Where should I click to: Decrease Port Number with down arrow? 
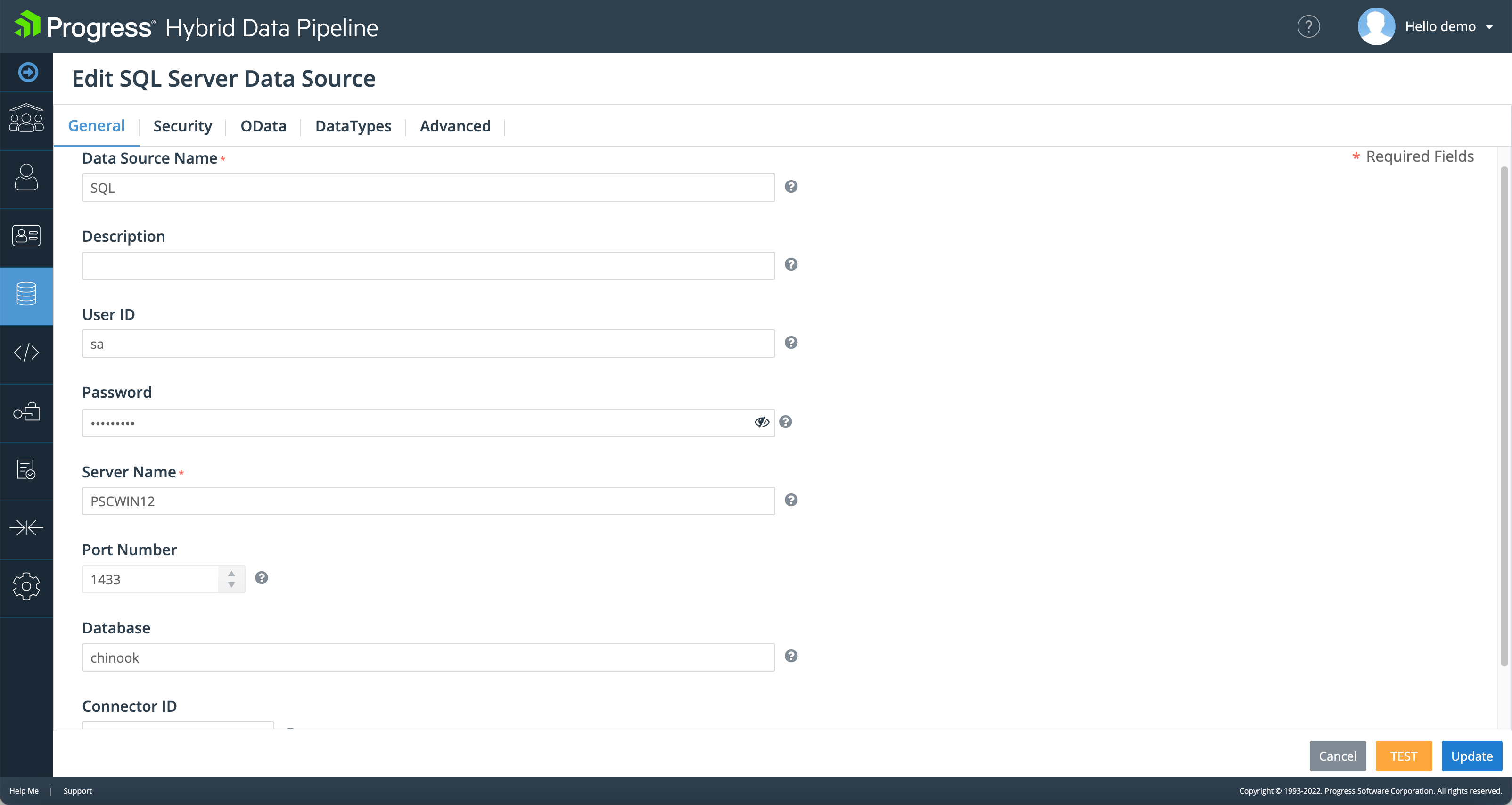[232, 585]
